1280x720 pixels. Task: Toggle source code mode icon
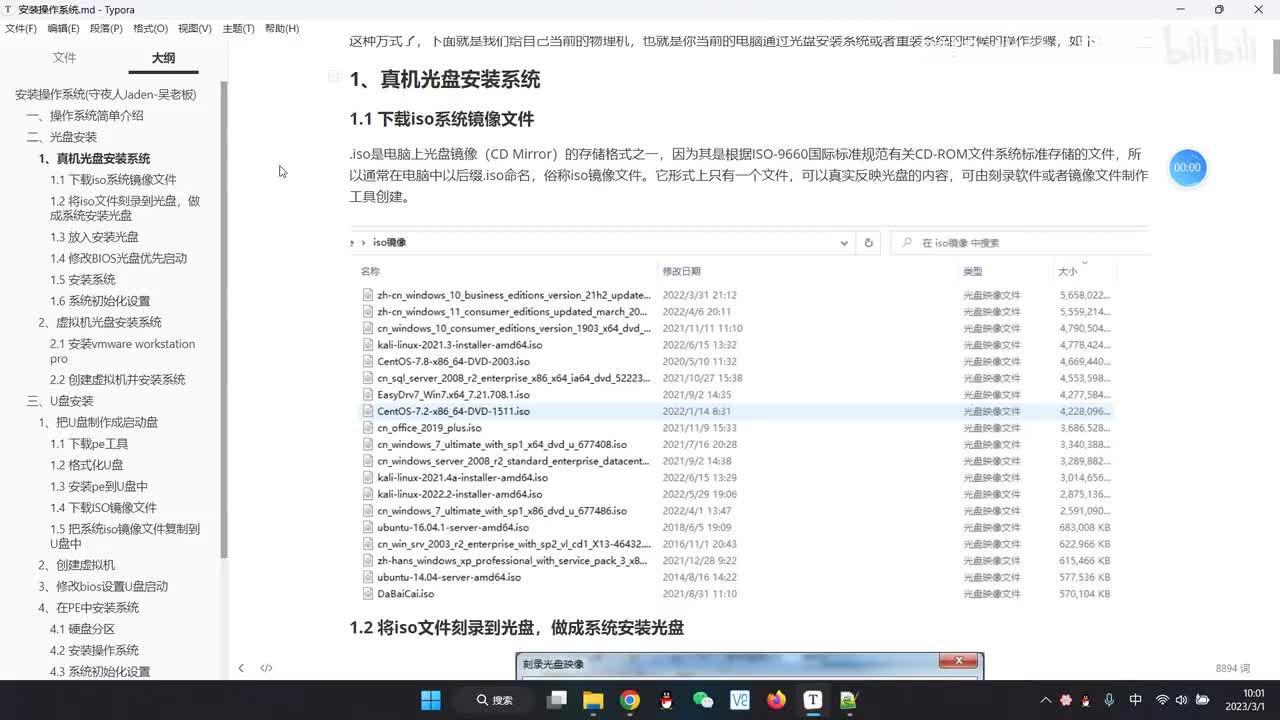266,668
